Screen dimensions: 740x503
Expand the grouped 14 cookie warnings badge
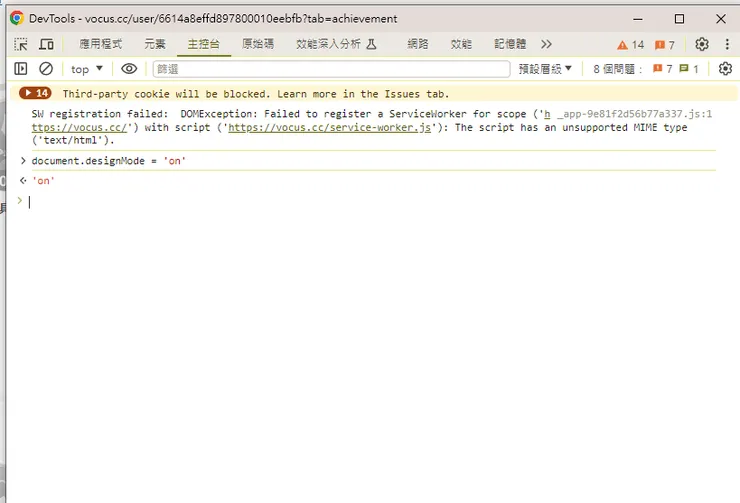pos(35,93)
